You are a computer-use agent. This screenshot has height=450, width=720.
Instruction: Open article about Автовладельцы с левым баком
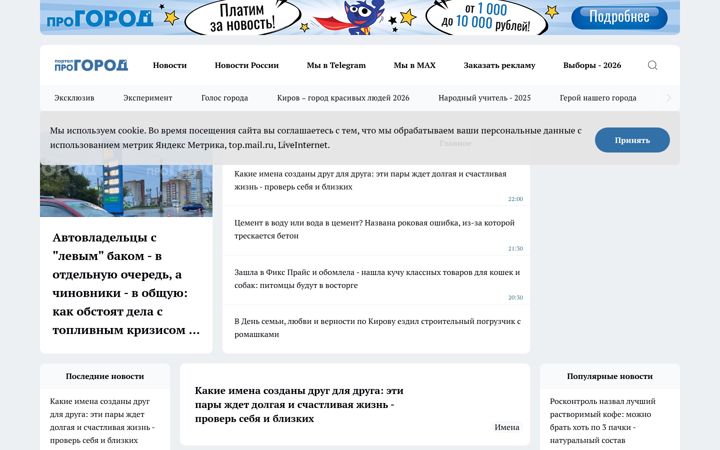tap(126, 284)
